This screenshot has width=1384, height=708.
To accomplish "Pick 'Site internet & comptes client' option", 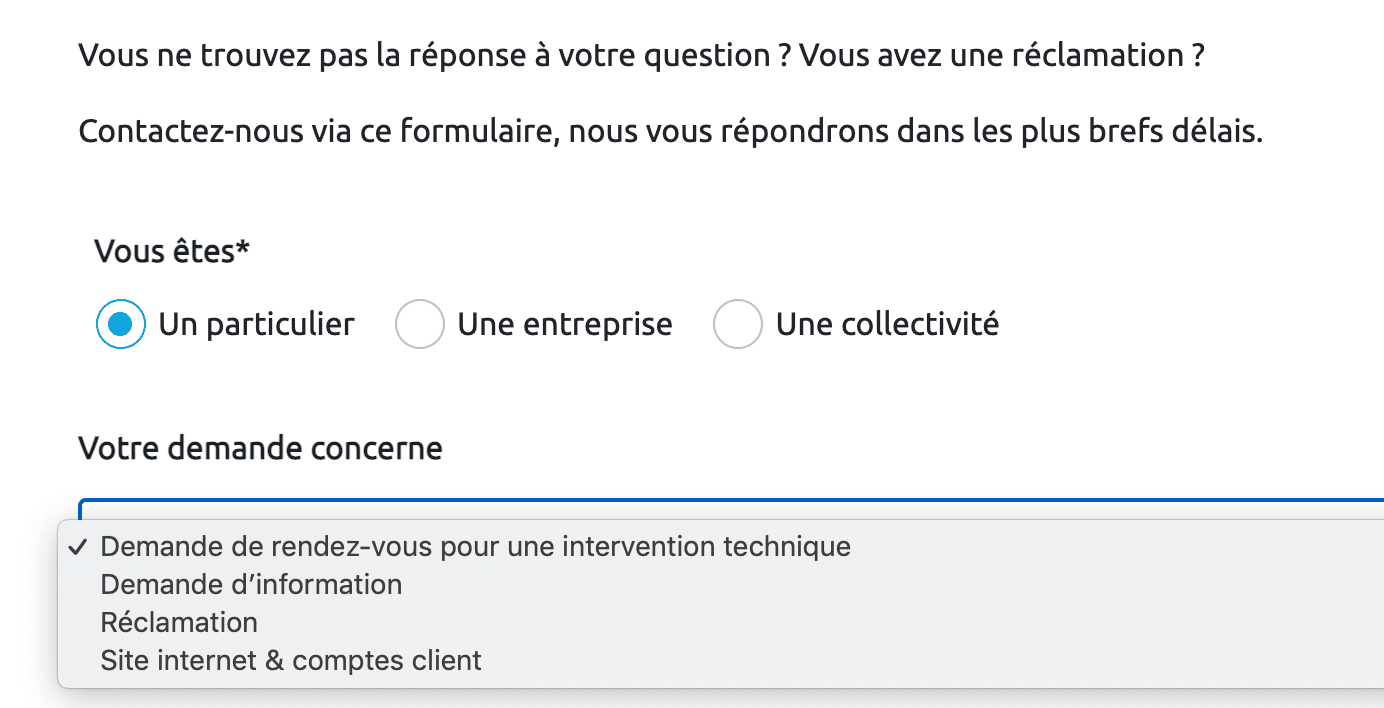I will click(x=290, y=660).
